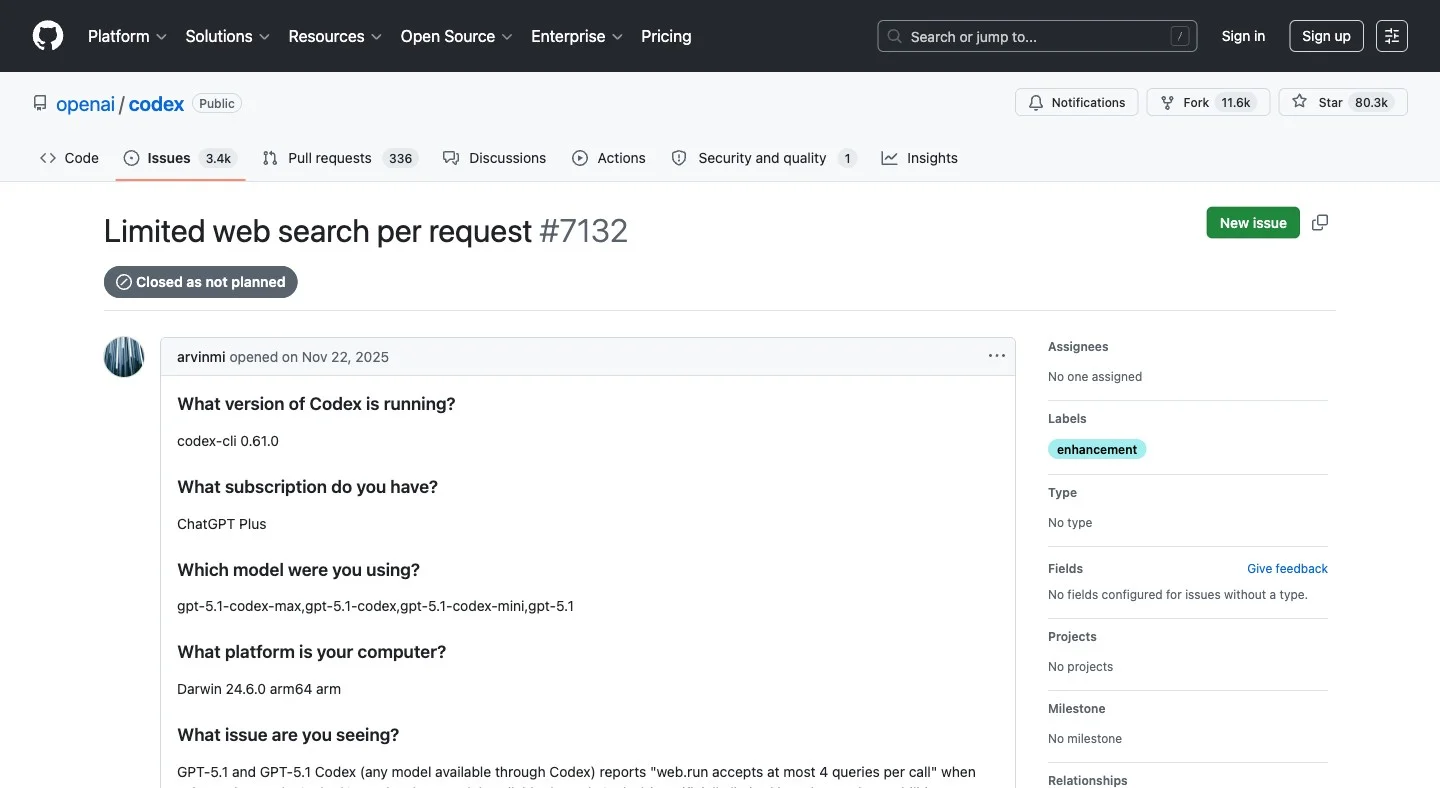The height and width of the screenshot is (788, 1440).
Task: Open the GitHub homepage logo
Action: pos(48,36)
